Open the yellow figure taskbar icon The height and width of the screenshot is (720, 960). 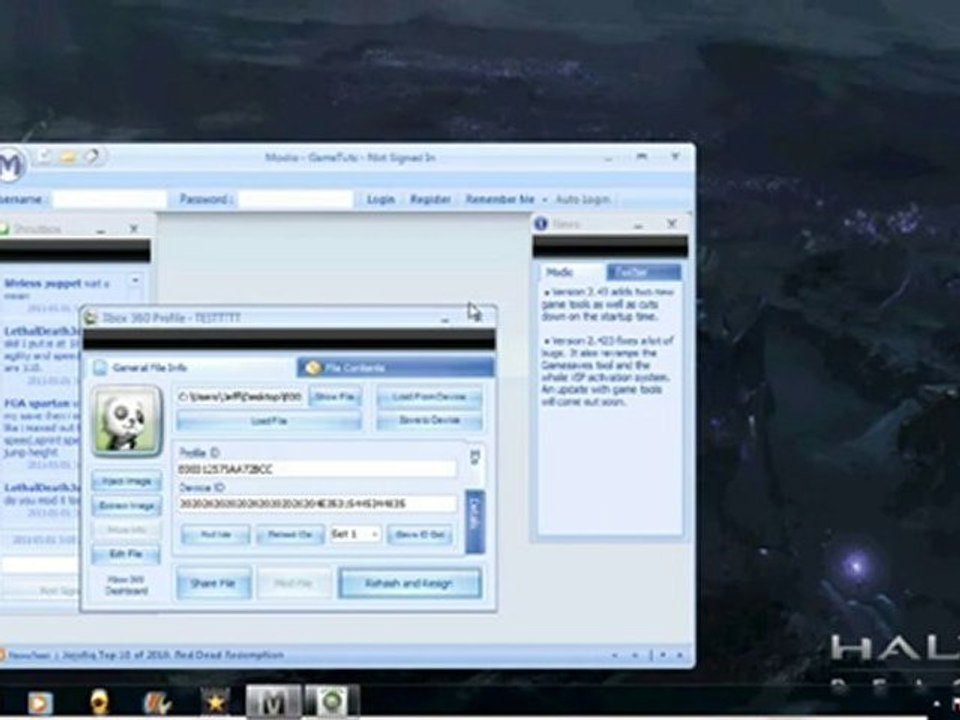tap(99, 702)
